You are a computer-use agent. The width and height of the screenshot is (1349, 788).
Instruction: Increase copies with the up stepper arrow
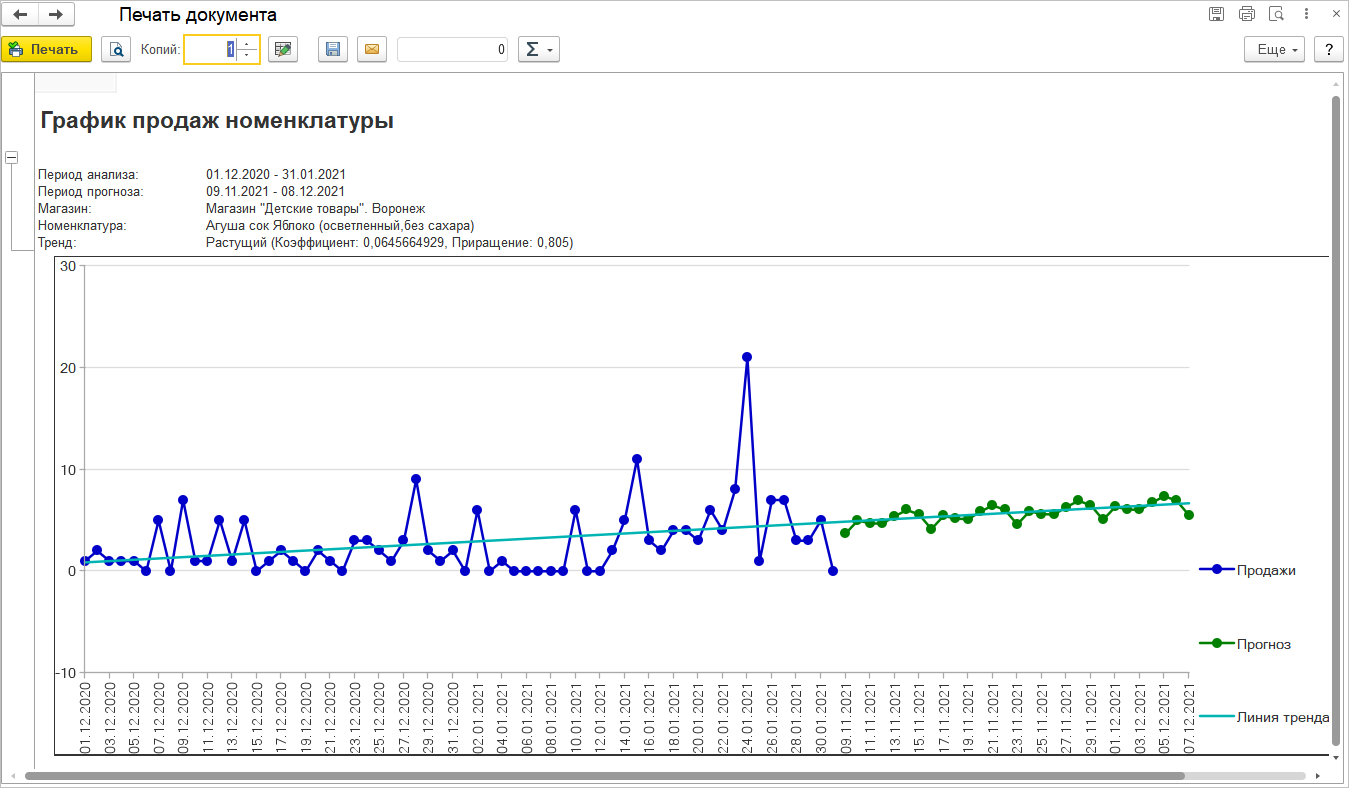point(248,43)
